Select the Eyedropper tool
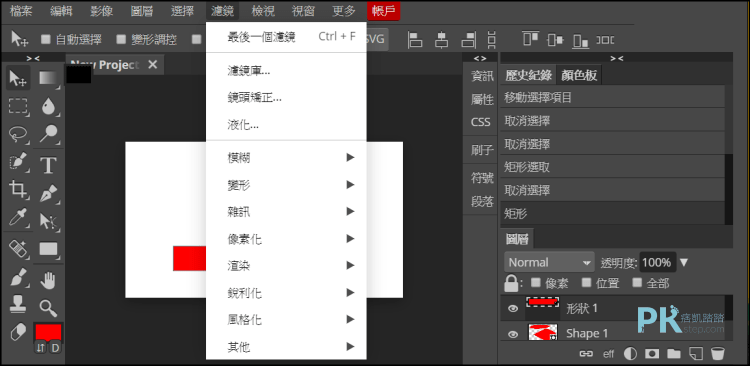 [x=18, y=219]
